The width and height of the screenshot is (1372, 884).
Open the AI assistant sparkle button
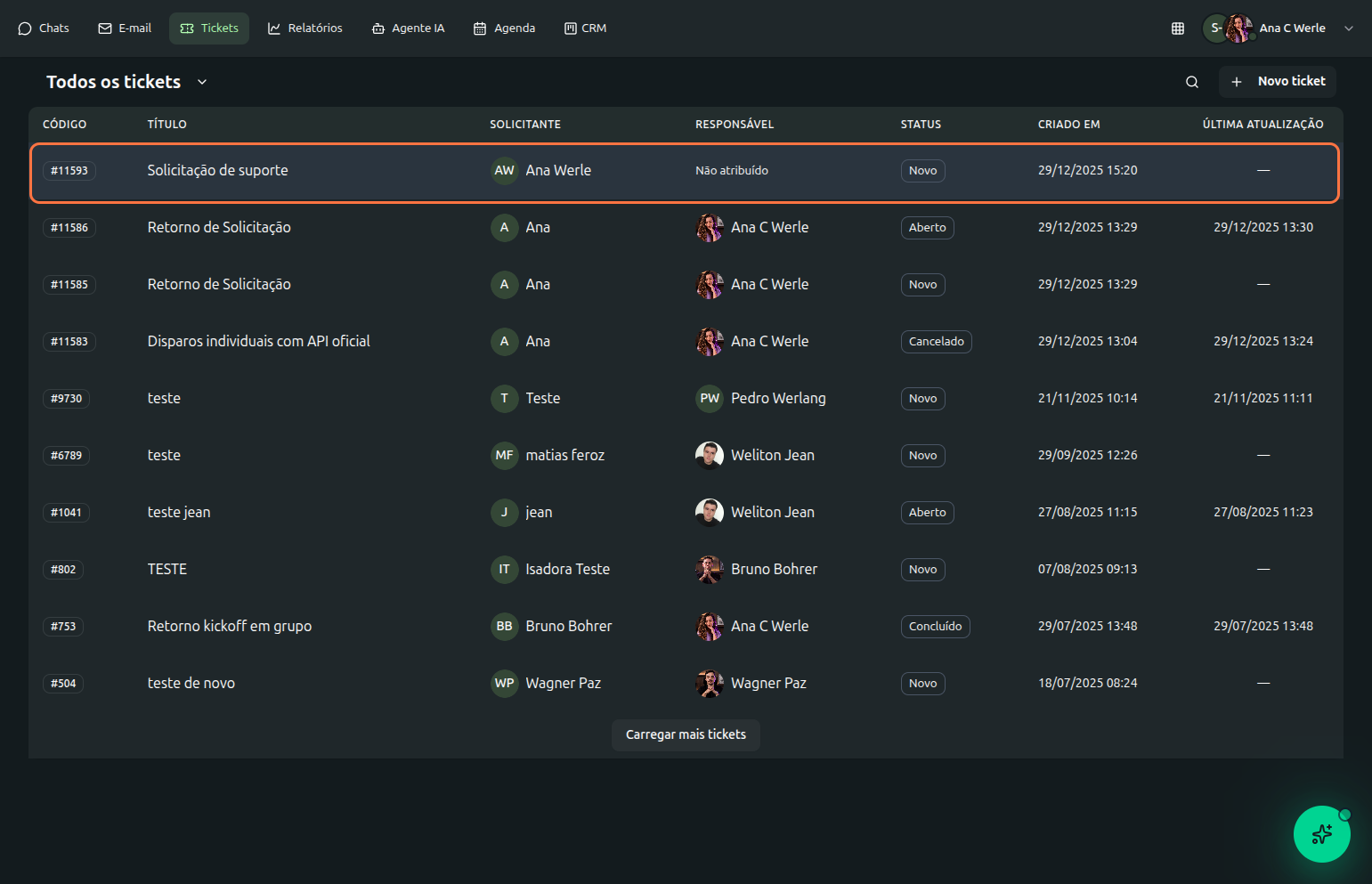[x=1321, y=834]
